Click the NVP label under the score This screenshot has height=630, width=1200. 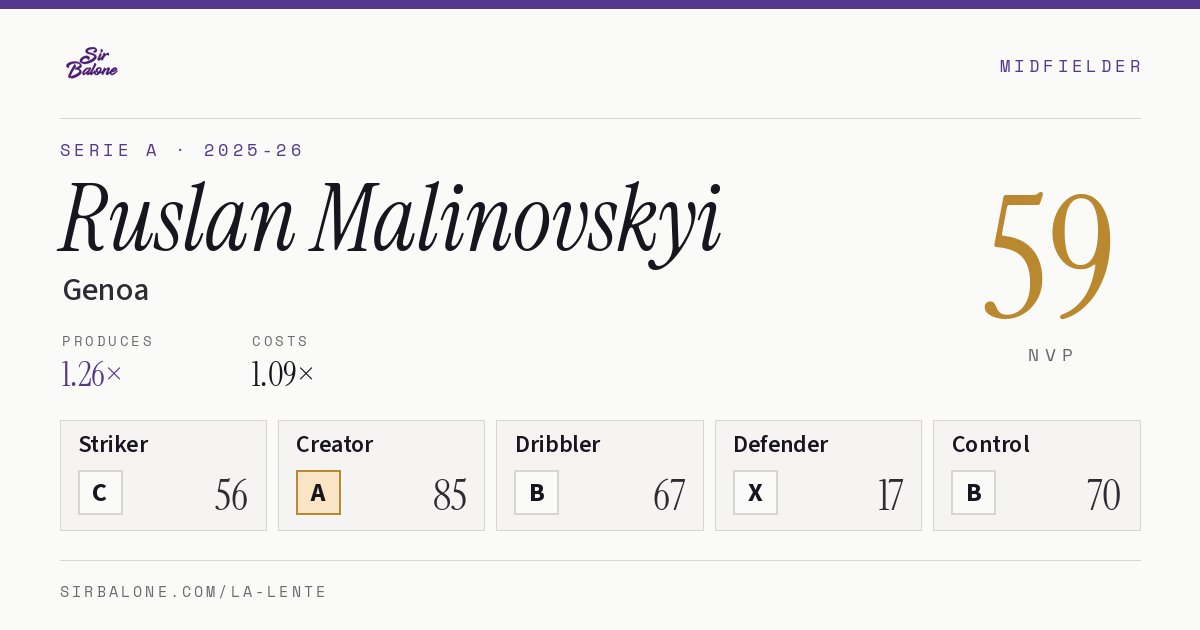tap(1051, 355)
